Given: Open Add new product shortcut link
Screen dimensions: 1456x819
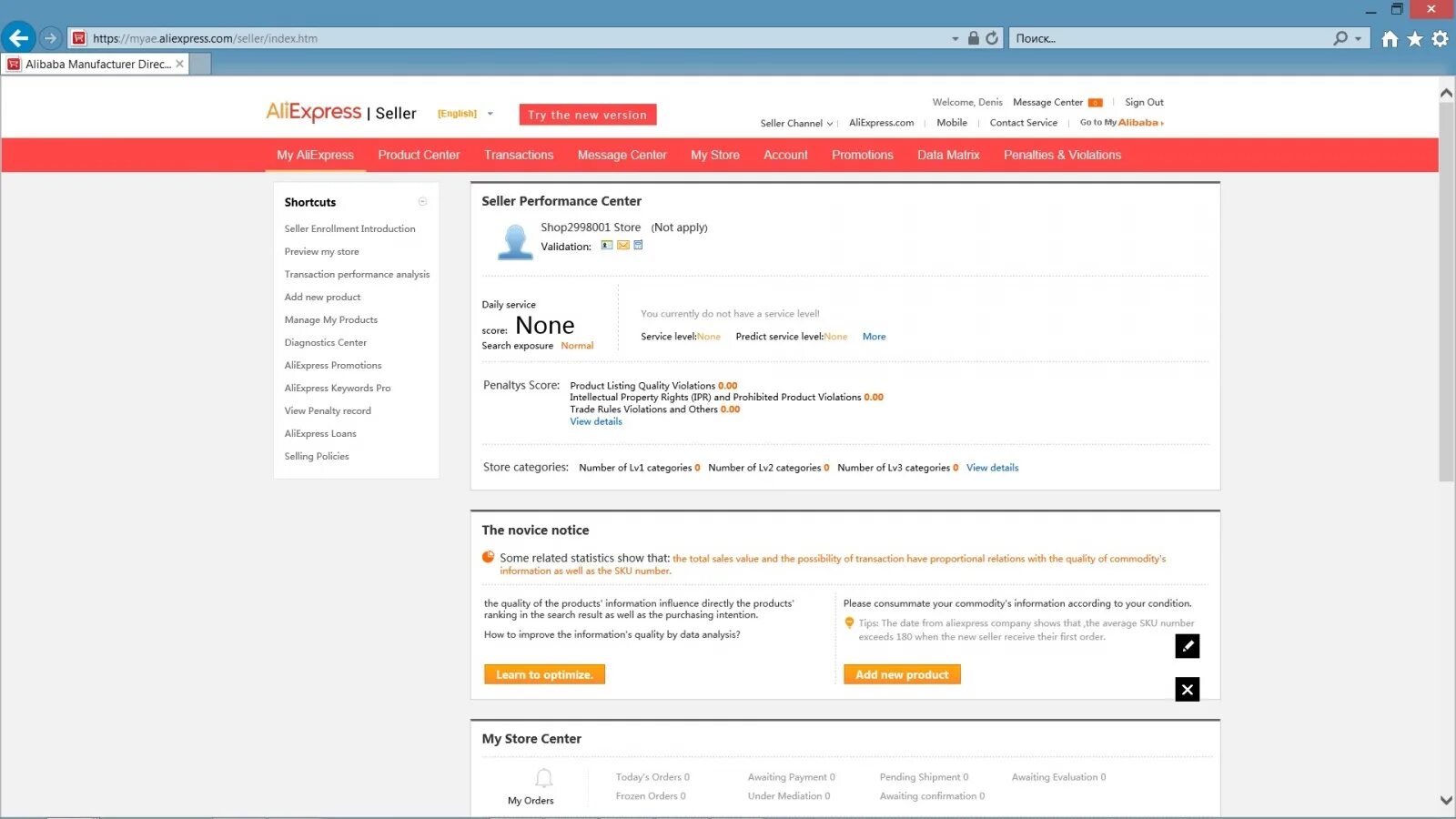Looking at the screenshot, I should (x=322, y=298).
